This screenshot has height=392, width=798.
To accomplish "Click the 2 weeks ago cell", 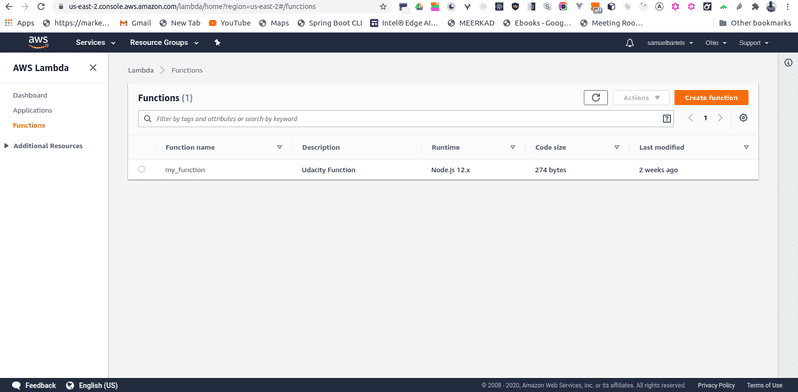I will point(659,170).
